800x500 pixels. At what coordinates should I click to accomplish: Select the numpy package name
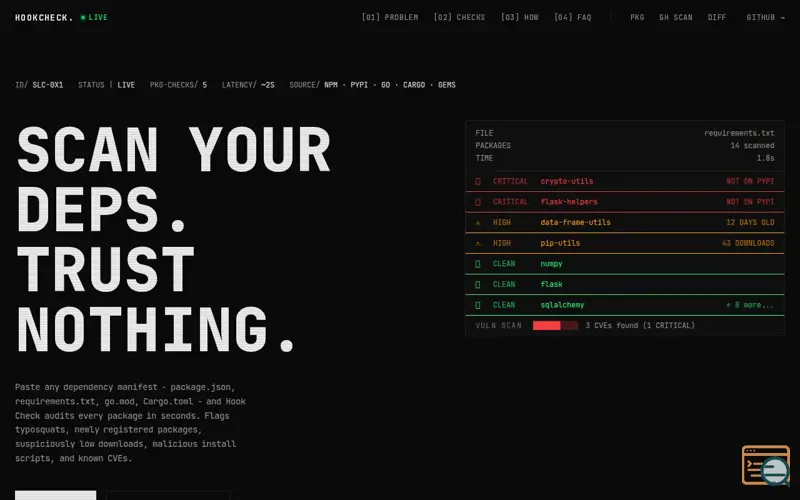(x=551, y=264)
